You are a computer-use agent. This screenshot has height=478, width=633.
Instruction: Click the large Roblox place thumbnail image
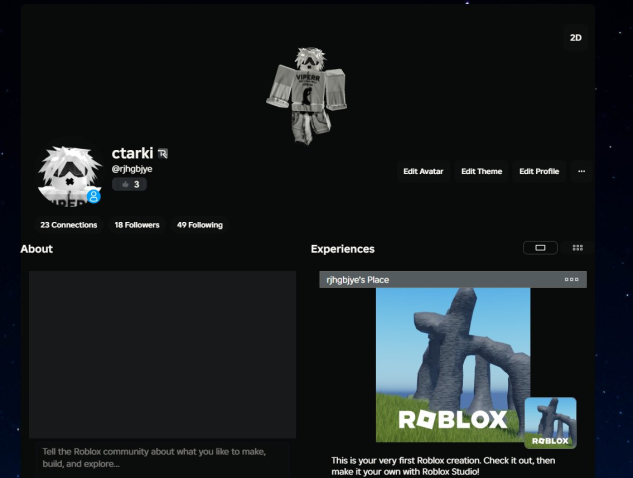click(x=453, y=365)
